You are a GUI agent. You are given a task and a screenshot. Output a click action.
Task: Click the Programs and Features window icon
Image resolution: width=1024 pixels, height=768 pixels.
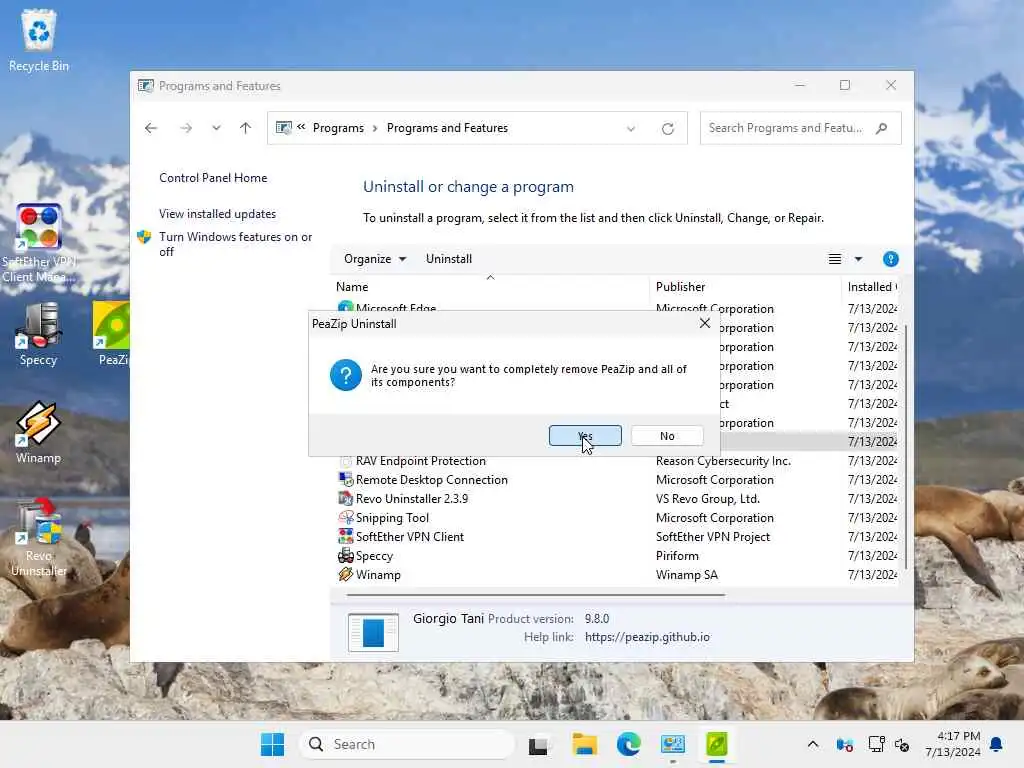coord(146,86)
